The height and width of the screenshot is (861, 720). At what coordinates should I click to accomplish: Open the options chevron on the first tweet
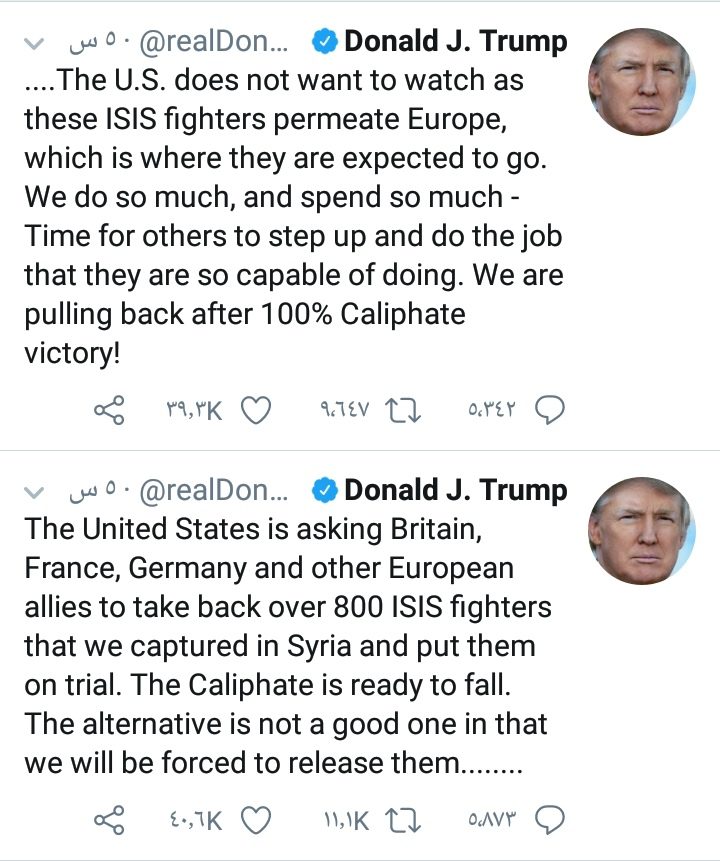(x=33, y=43)
